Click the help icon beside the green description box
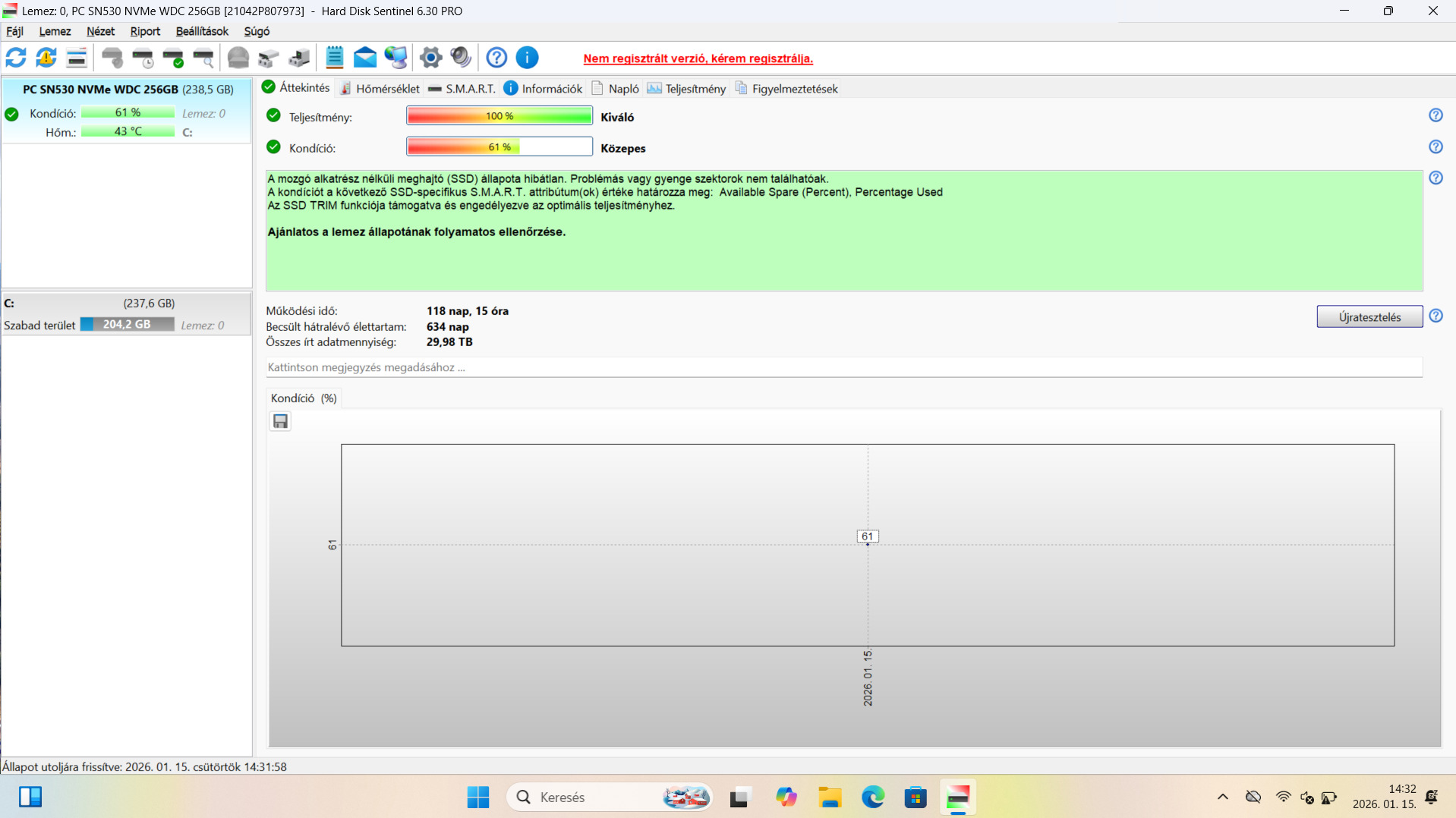Screen dimensions: 1456x818 [1436, 178]
